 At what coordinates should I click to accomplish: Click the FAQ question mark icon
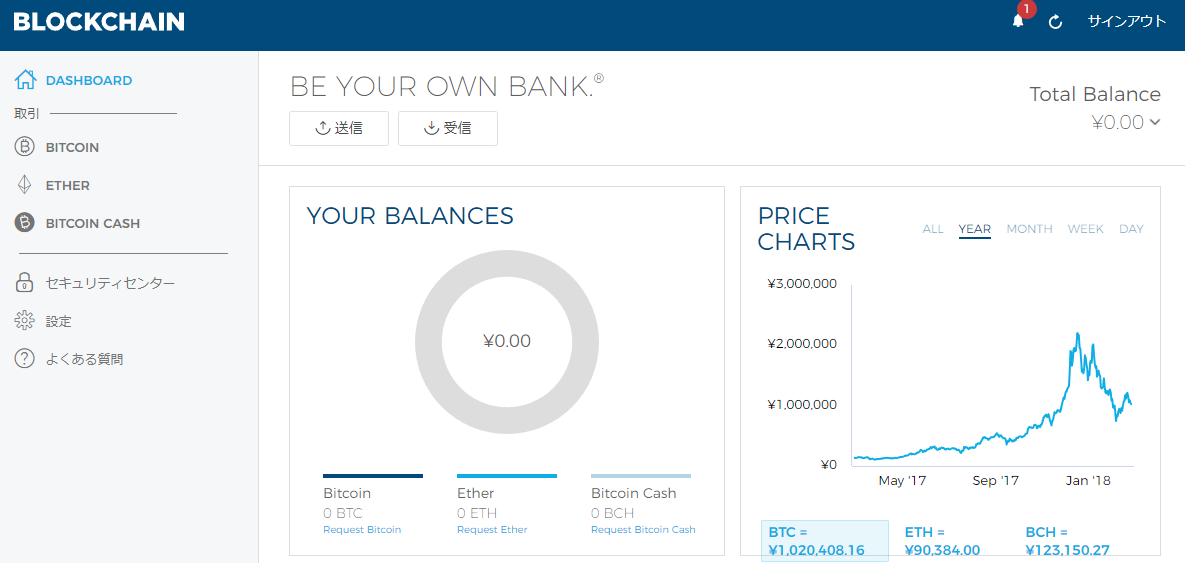point(24,359)
